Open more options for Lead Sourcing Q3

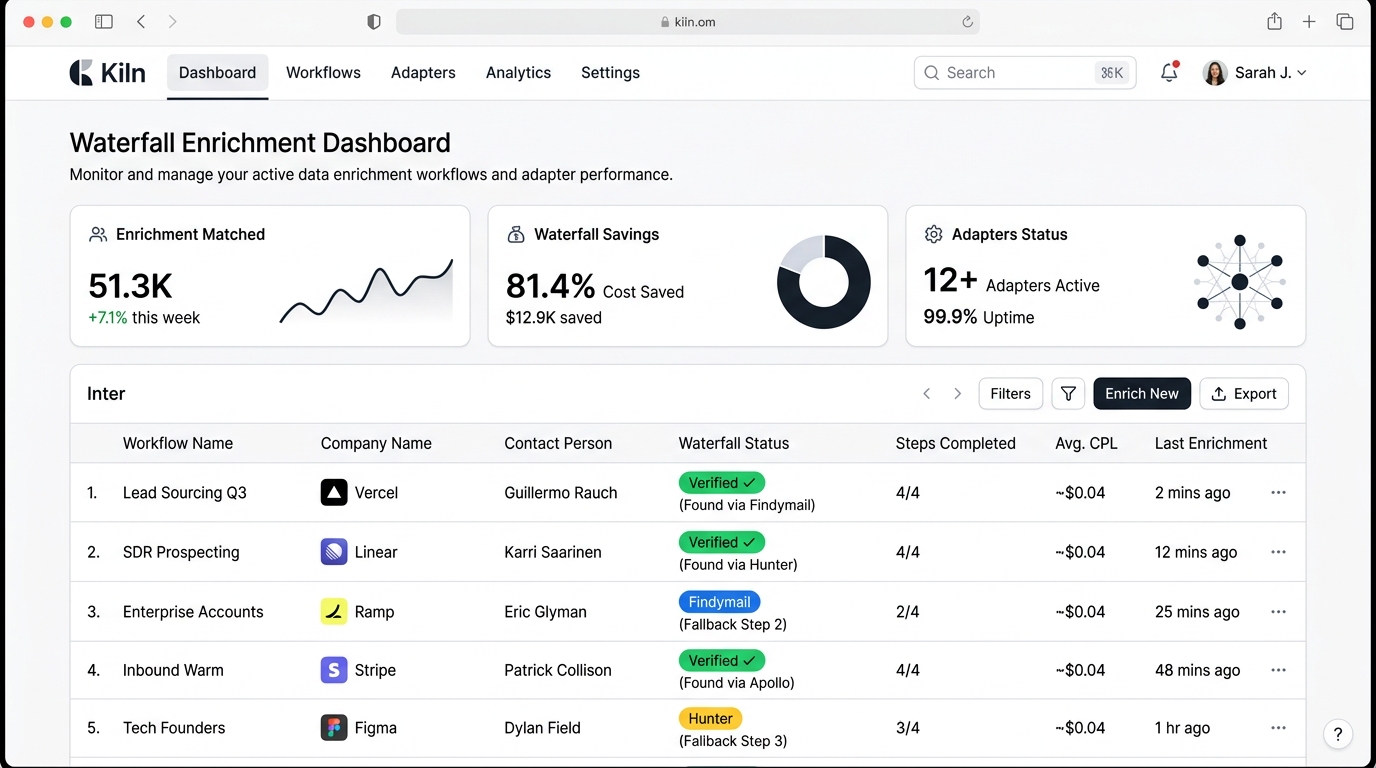tap(1278, 493)
